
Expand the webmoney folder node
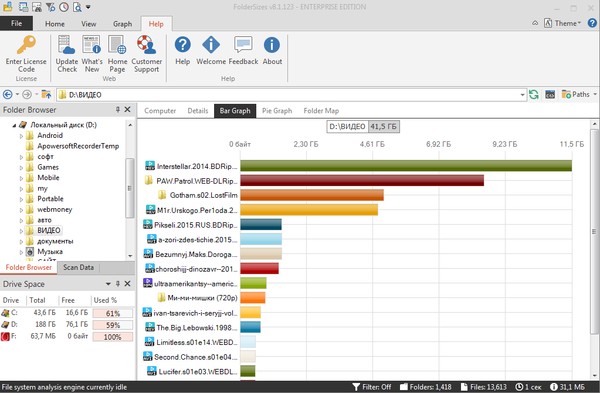[21, 210]
